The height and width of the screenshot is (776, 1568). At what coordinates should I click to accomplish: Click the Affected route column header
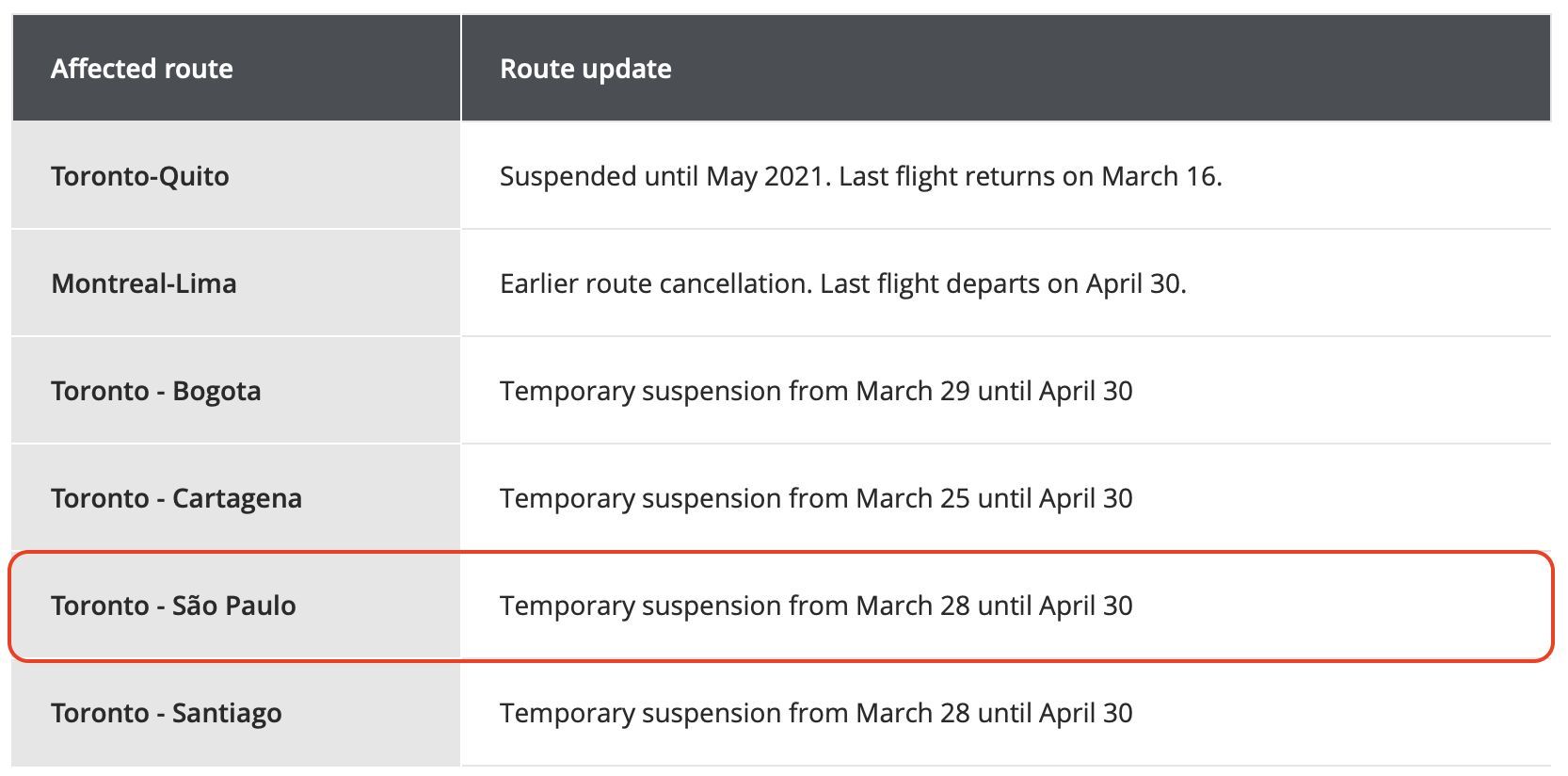236,68
